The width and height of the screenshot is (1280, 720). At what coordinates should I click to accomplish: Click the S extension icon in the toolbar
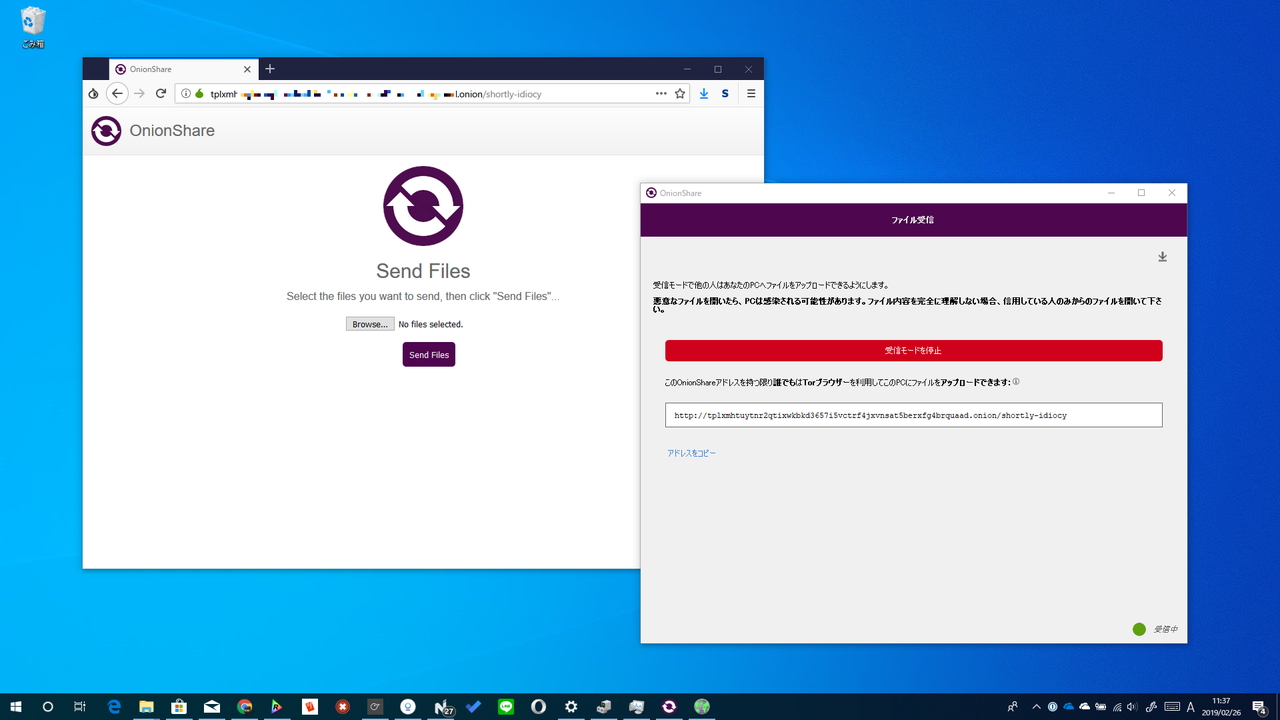coord(725,93)
